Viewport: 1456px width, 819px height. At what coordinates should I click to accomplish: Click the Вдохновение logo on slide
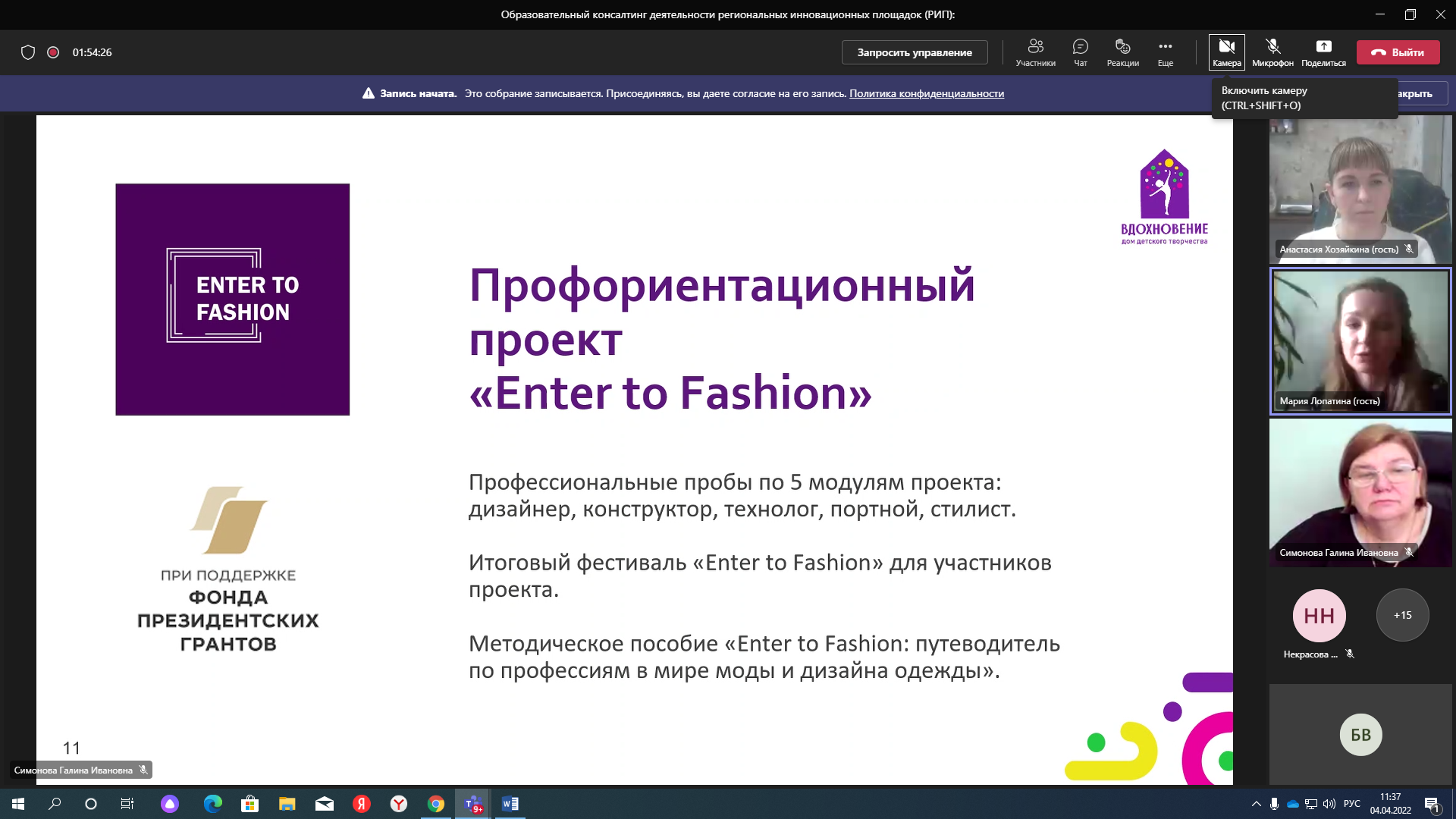click(1164, 197)
